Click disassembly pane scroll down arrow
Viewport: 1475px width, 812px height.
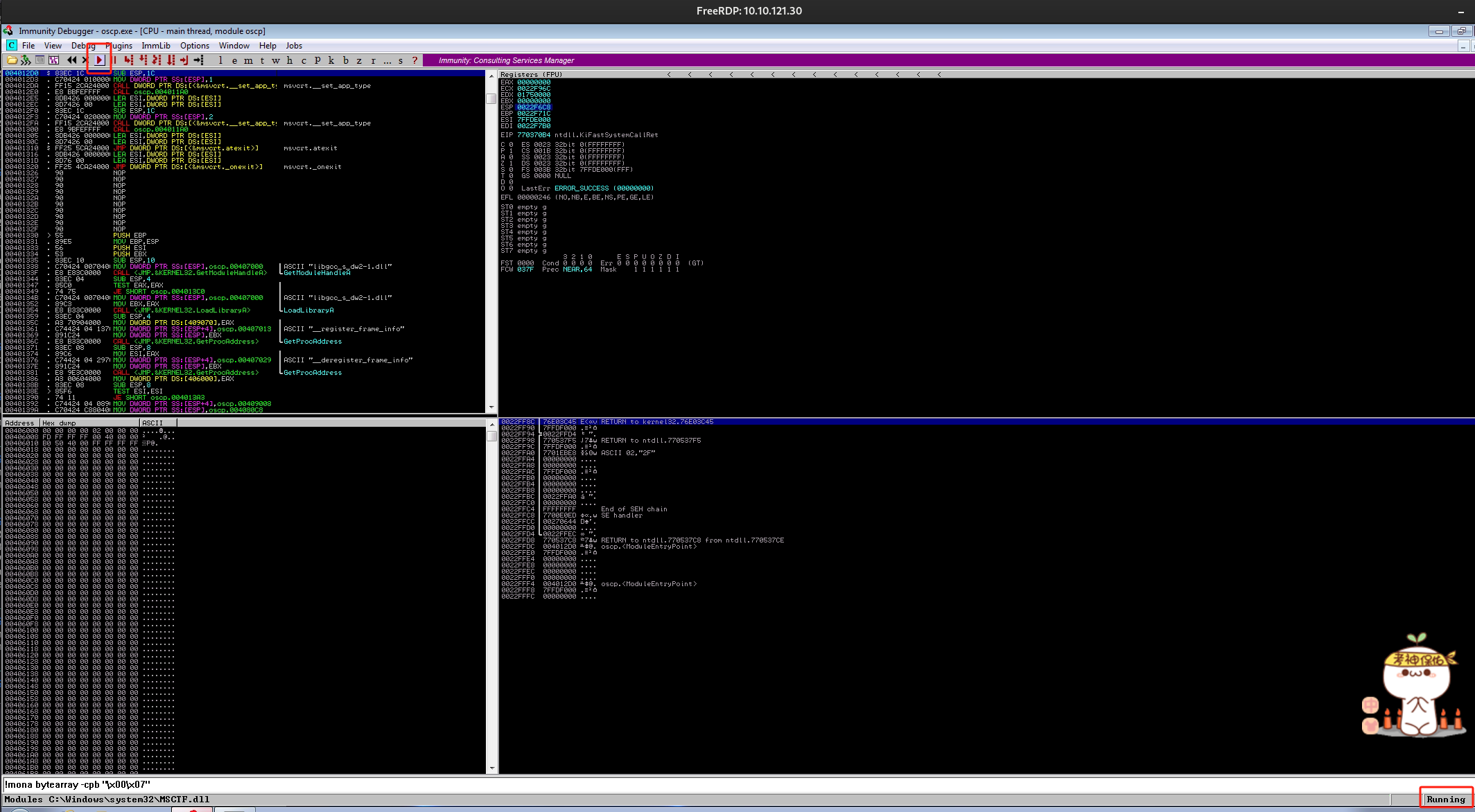pos(491,407)
